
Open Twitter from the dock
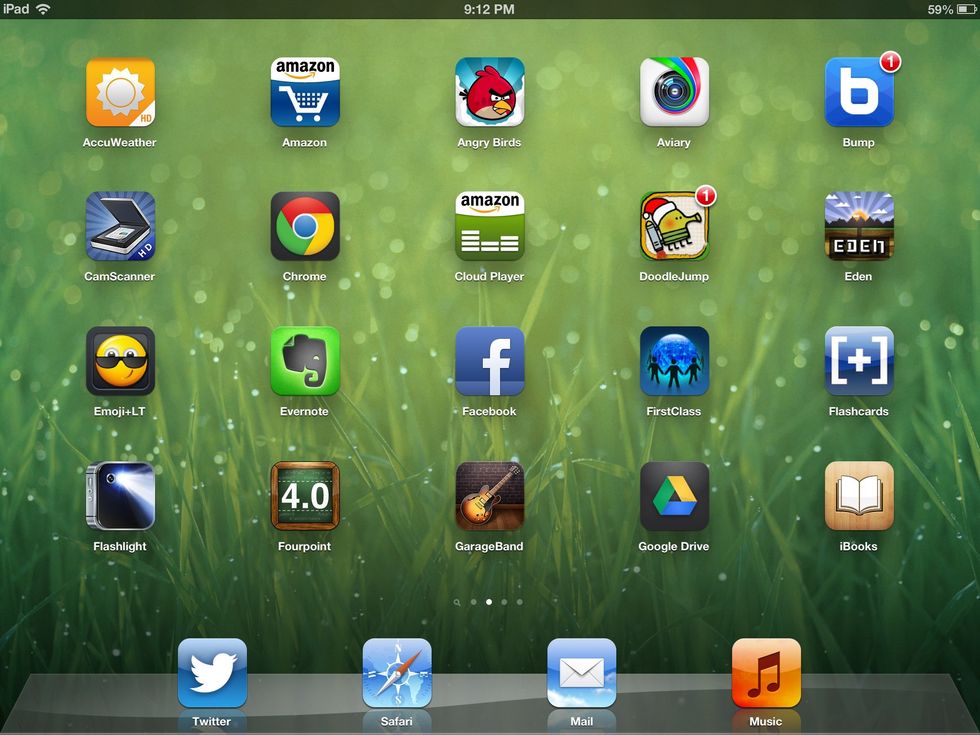tap(212, 673)
